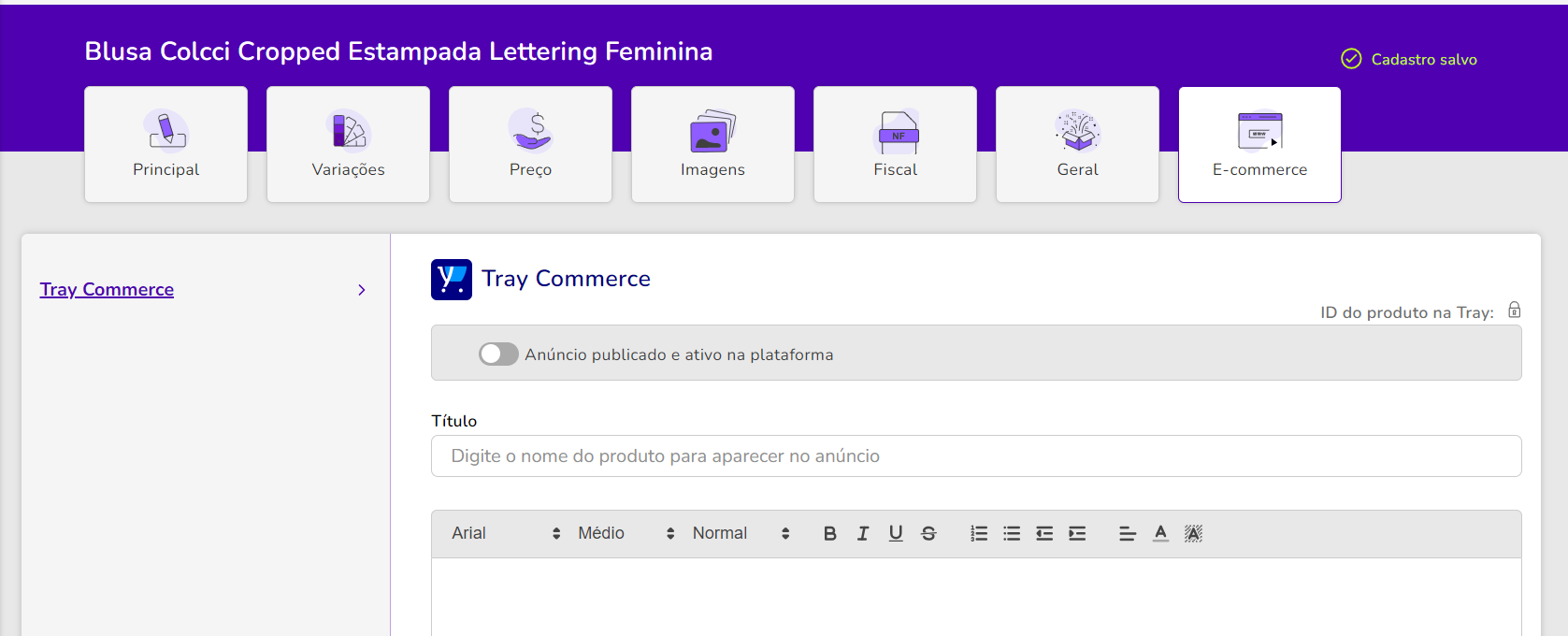Toggle italic formatting
Screen dimensions: 1568x636
point(863,533)
